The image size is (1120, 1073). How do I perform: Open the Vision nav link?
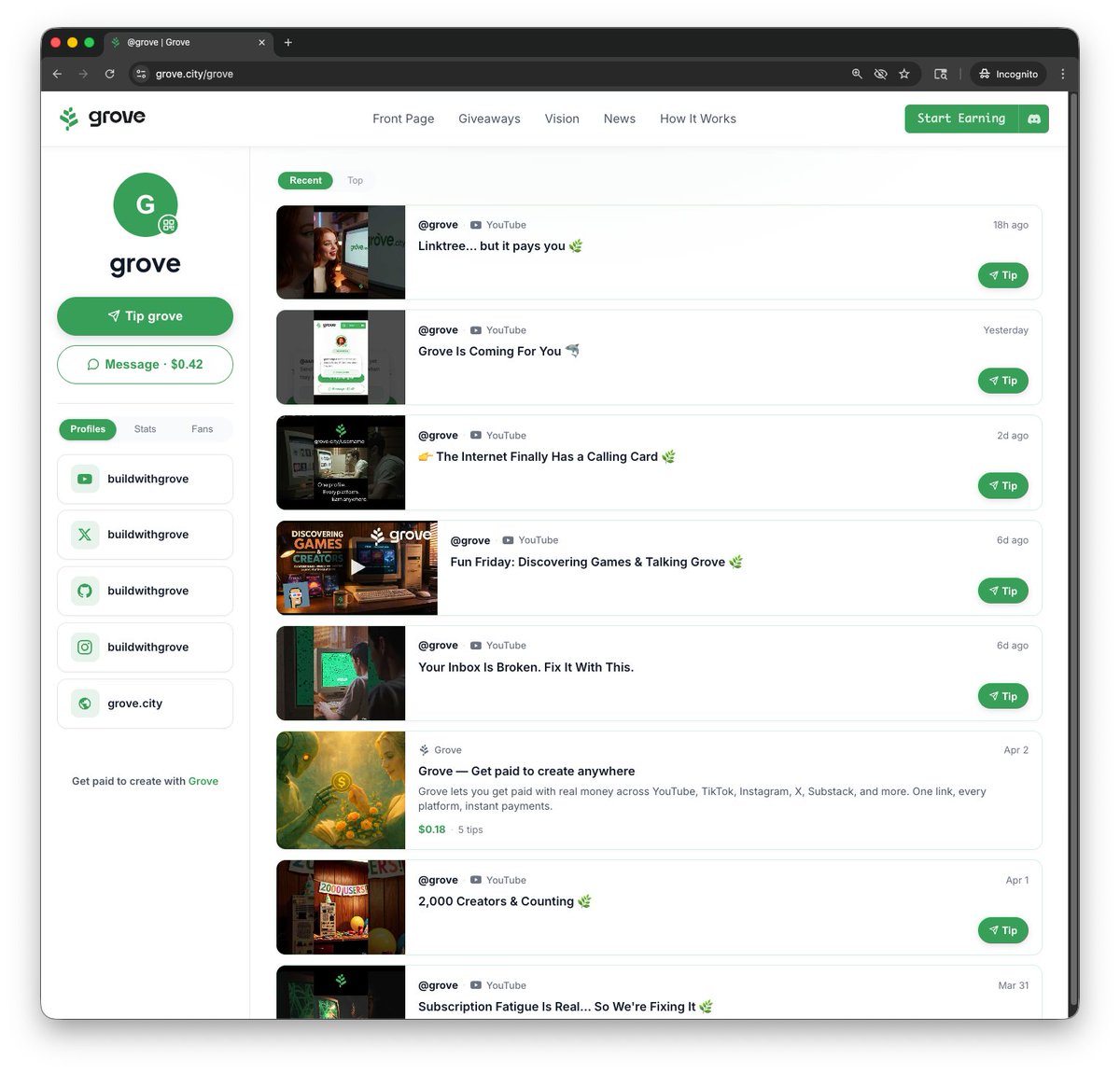(562, 118)
